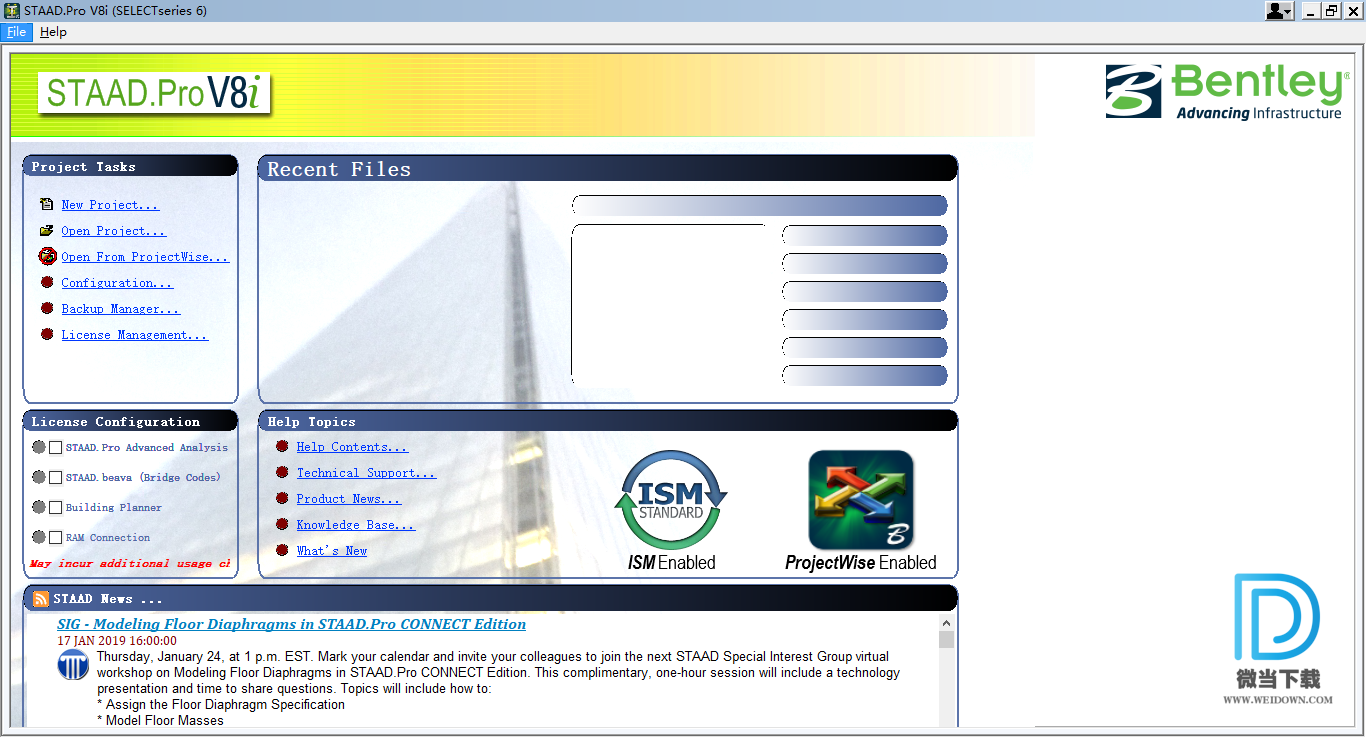Click the red bullet beside Configuration
The width and height of the screenshot is (1366, 738).
point(47,283)
